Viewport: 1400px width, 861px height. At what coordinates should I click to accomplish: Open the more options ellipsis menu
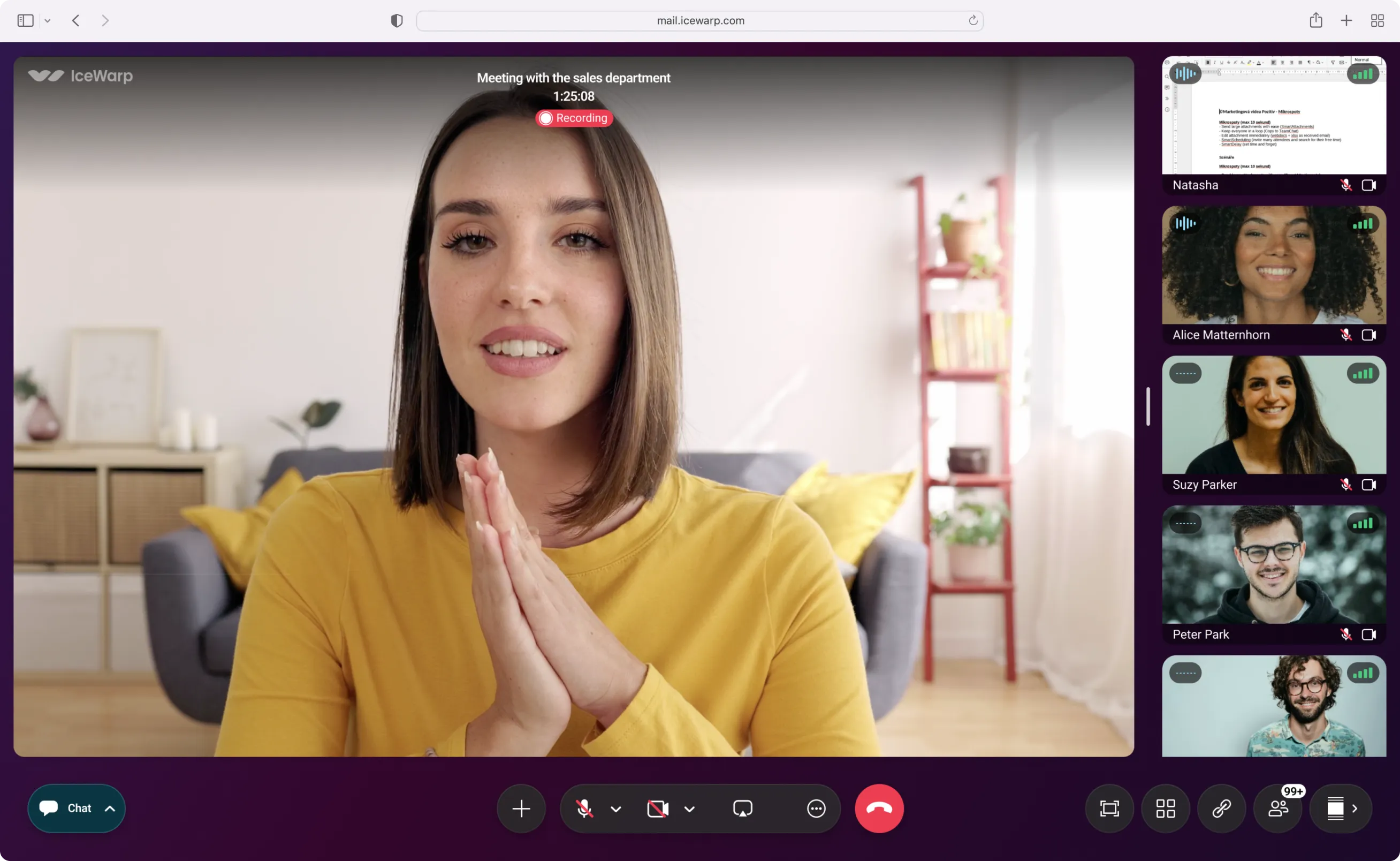816,808
